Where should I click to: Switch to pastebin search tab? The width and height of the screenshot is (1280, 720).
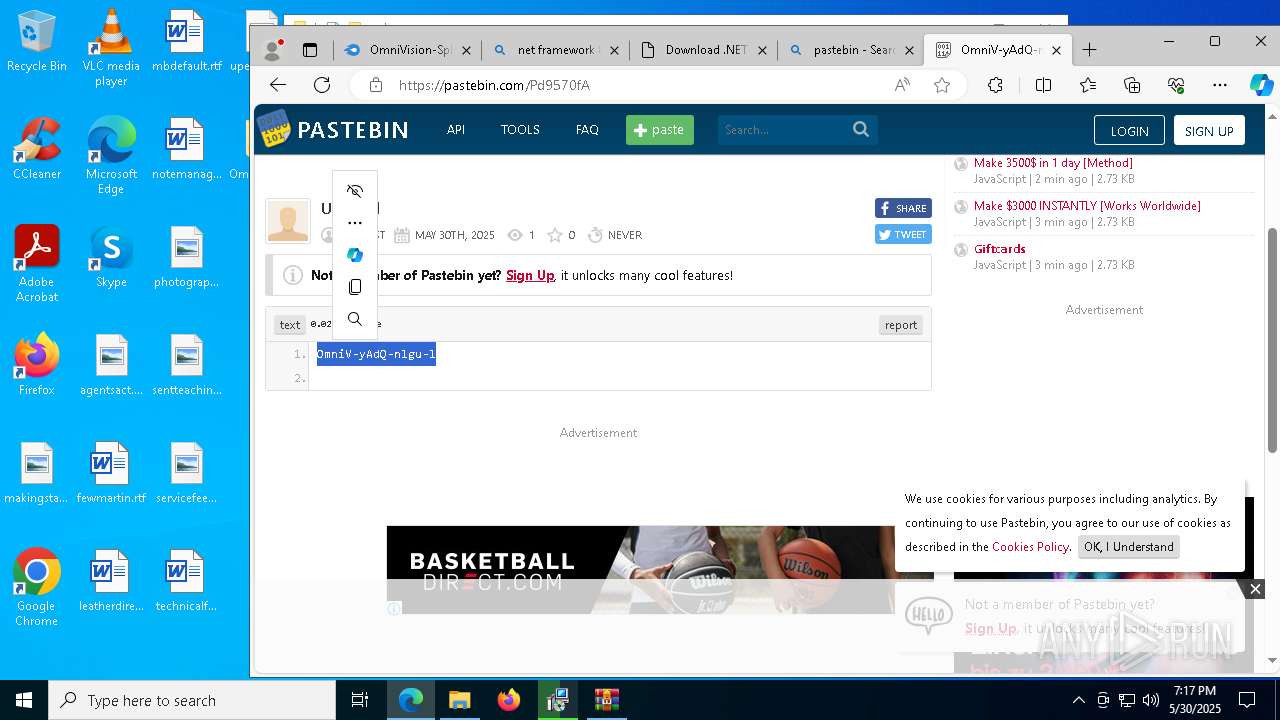[852, 49]
